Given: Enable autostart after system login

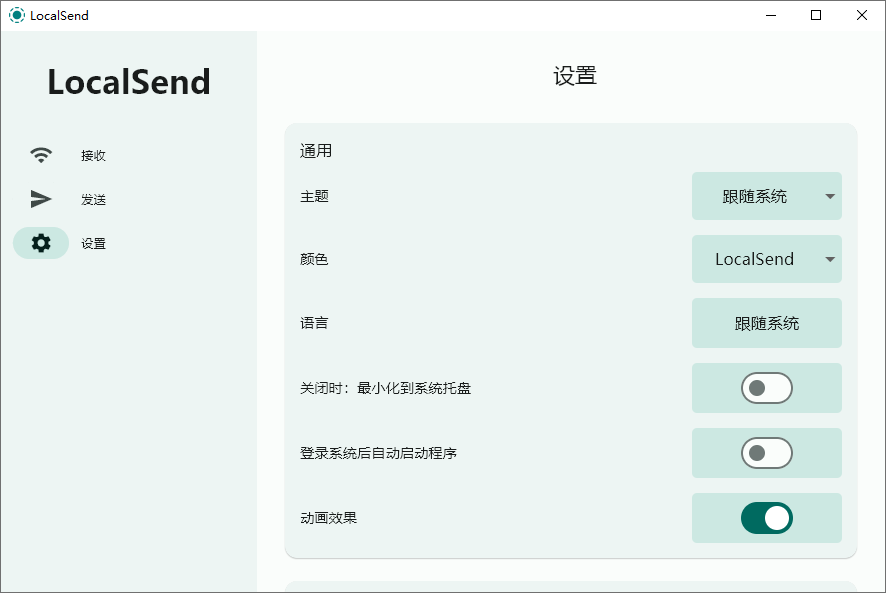Looking at the screenshot, I should tap(767, 453).
